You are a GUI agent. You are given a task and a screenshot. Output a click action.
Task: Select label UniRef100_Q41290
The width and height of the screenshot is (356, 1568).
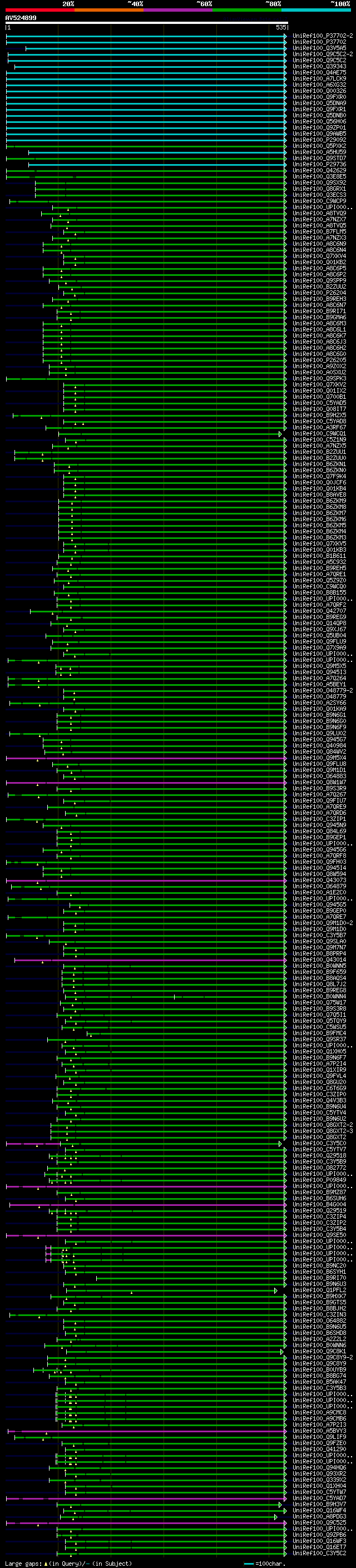319,1450
